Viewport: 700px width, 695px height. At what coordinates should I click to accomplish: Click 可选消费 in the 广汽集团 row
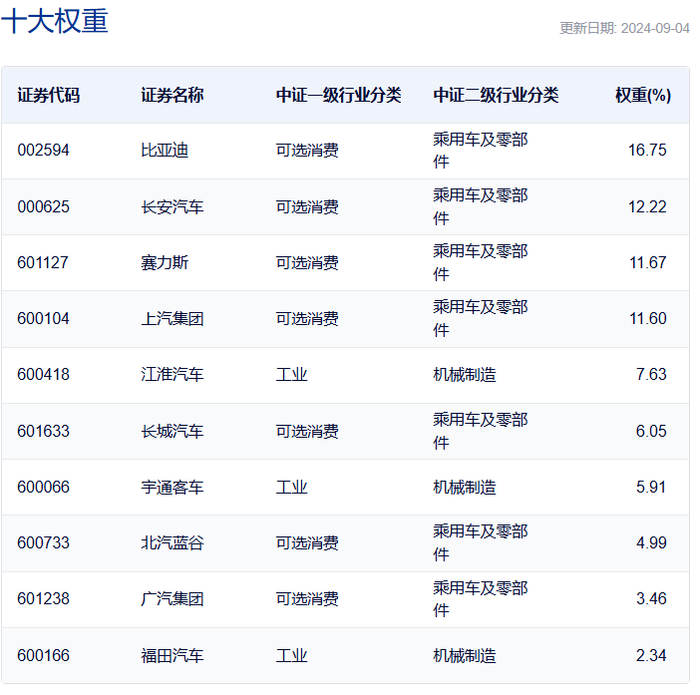coord(307,599)
